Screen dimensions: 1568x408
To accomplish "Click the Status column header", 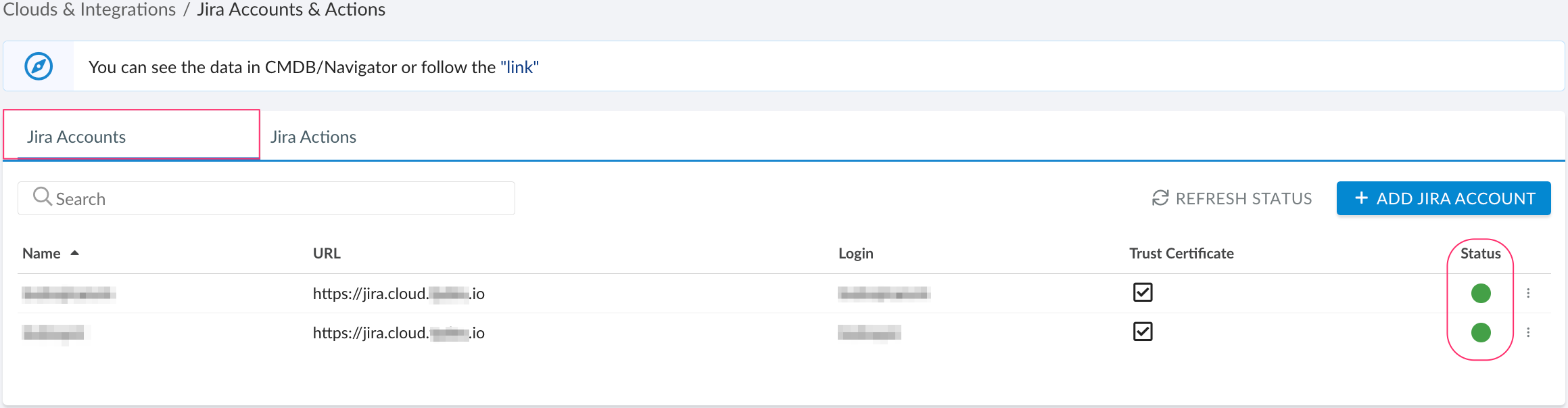I will pyautogui.click(x=1480, y=253).
